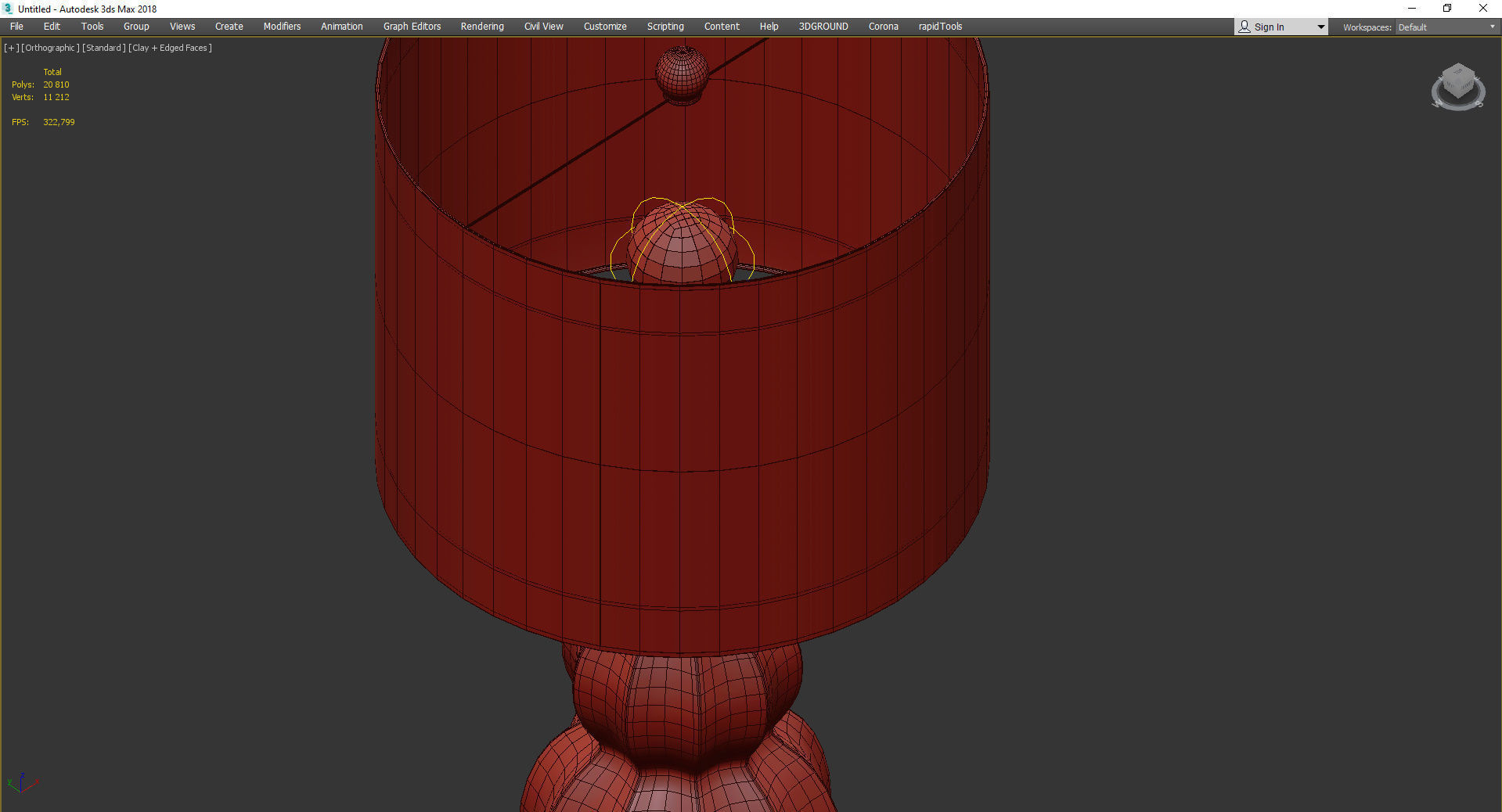Image resolution: width=1502 pixels, height=812 pixels.
Task: Open the Civil View menu
Action: click(544, 27)
